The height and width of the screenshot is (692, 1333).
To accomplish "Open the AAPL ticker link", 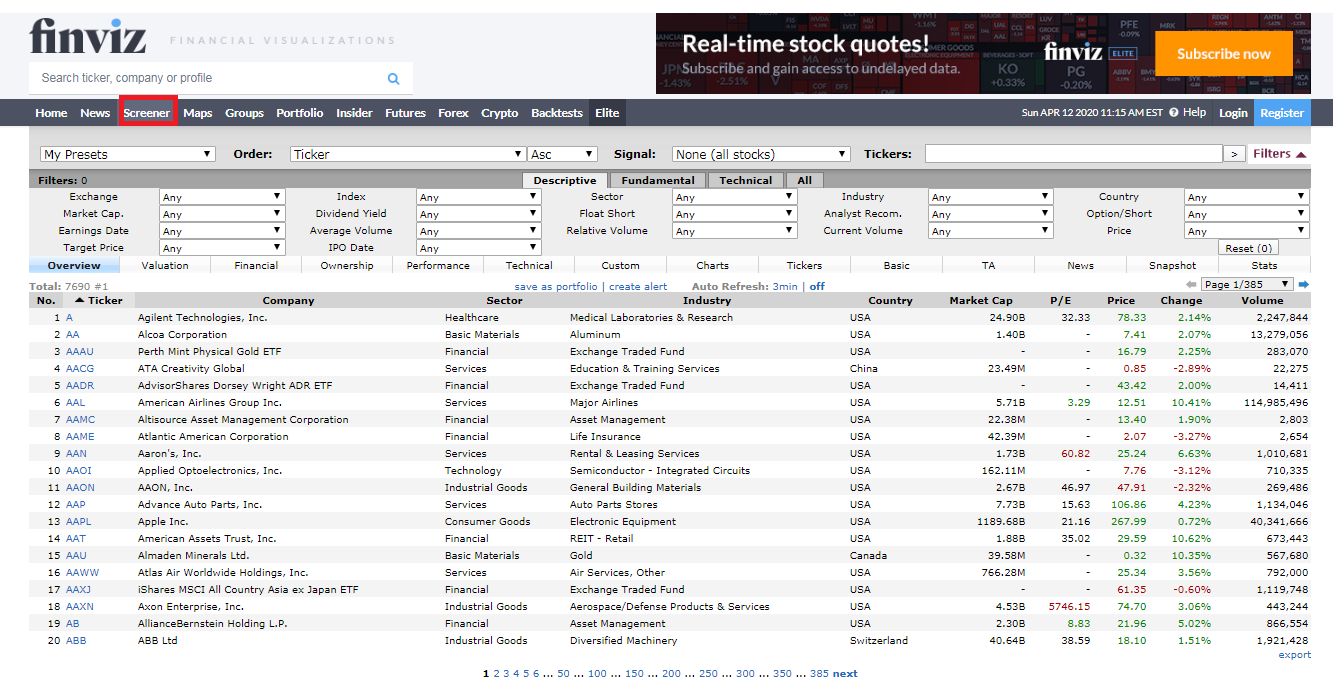I will click(x=79, y=522).
